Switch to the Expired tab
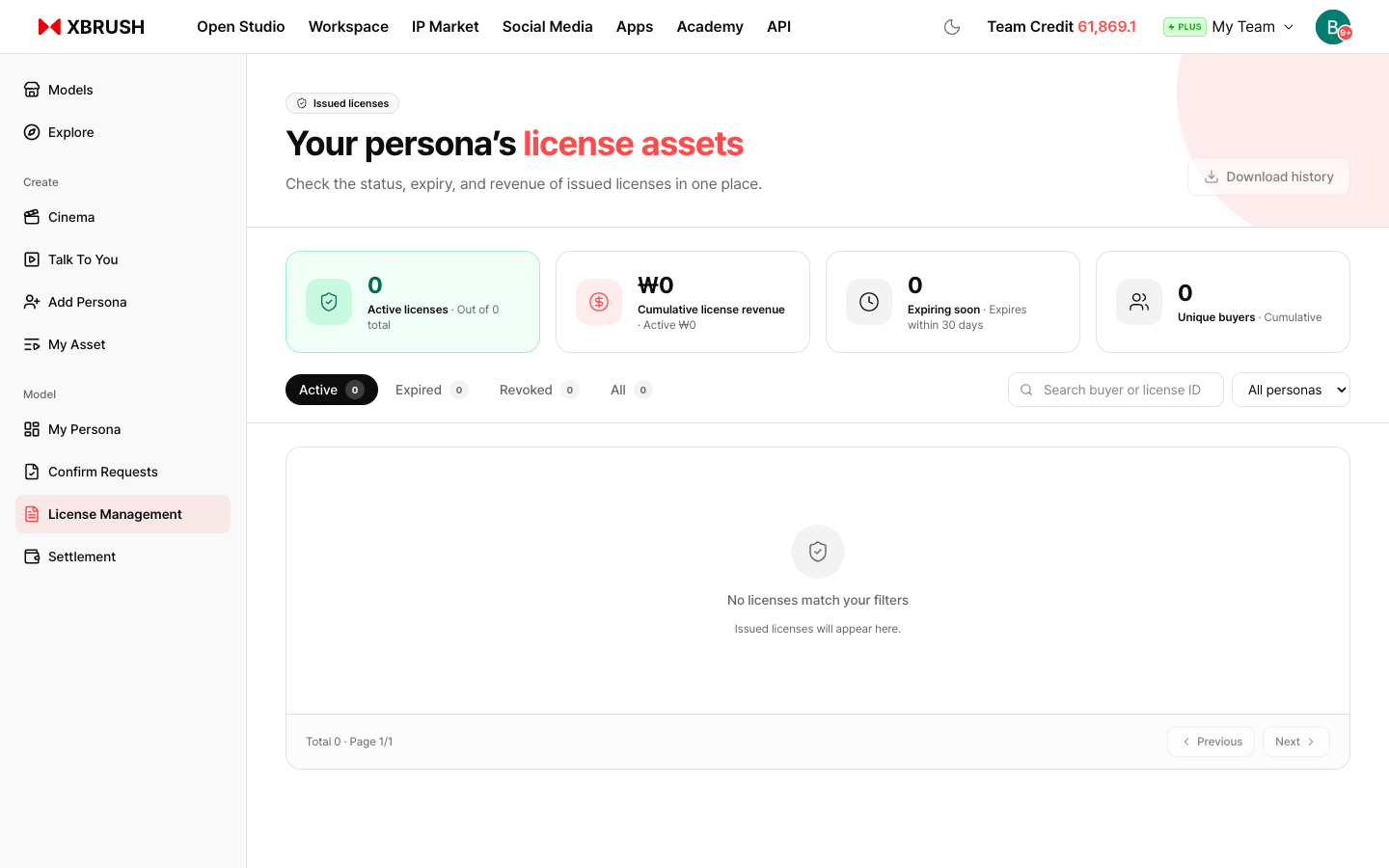 432,390
